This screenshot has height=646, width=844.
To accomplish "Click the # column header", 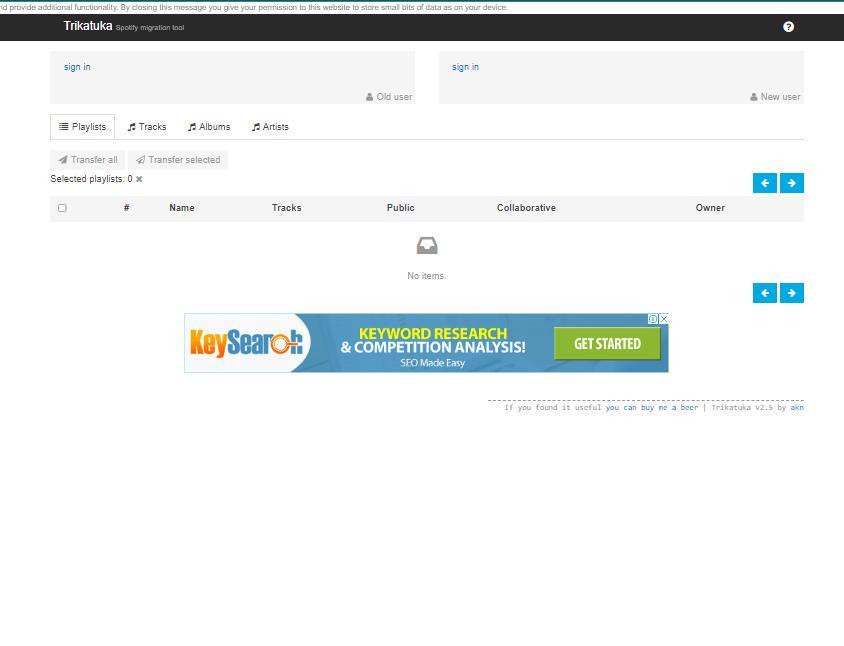I will 126,208.
